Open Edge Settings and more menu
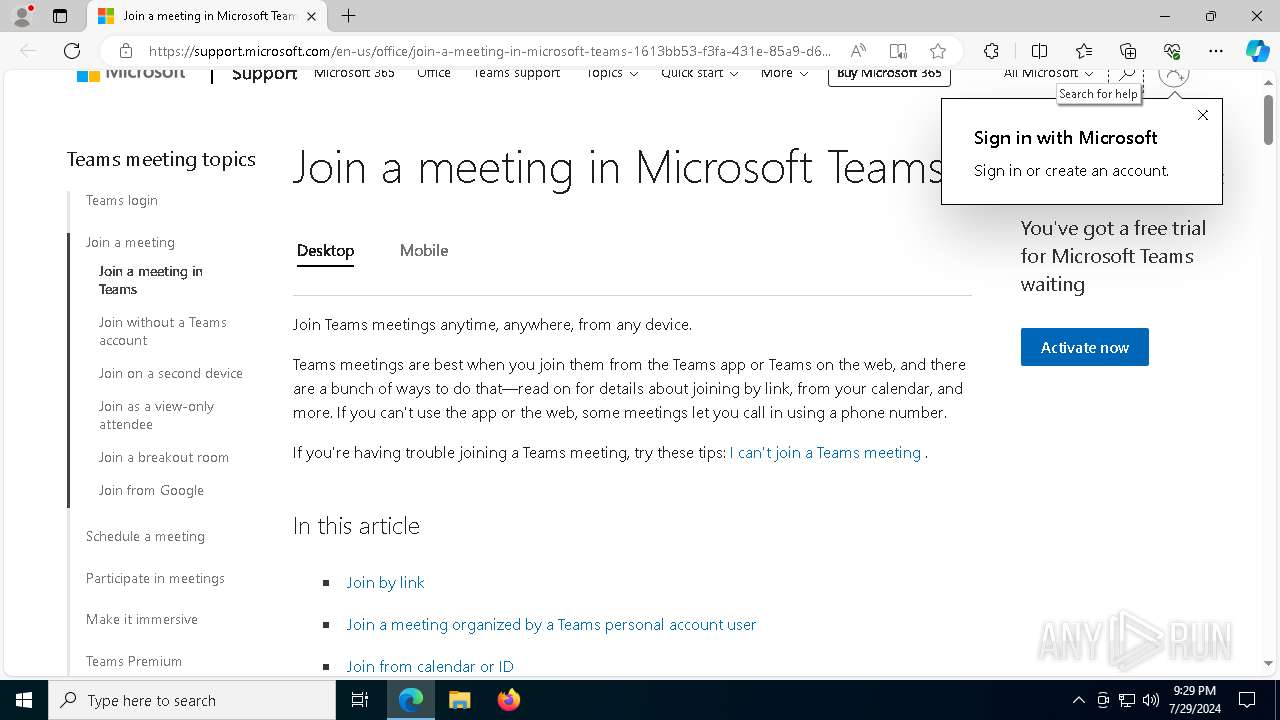Image resolution: width=1280 pixels, height=720 pixels. pyautogui.click(x=1216, y=51)
